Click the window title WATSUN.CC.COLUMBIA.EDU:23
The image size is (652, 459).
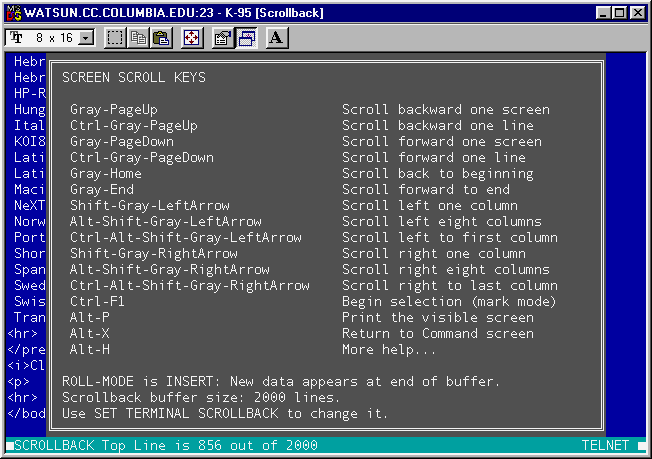point(119,13)
